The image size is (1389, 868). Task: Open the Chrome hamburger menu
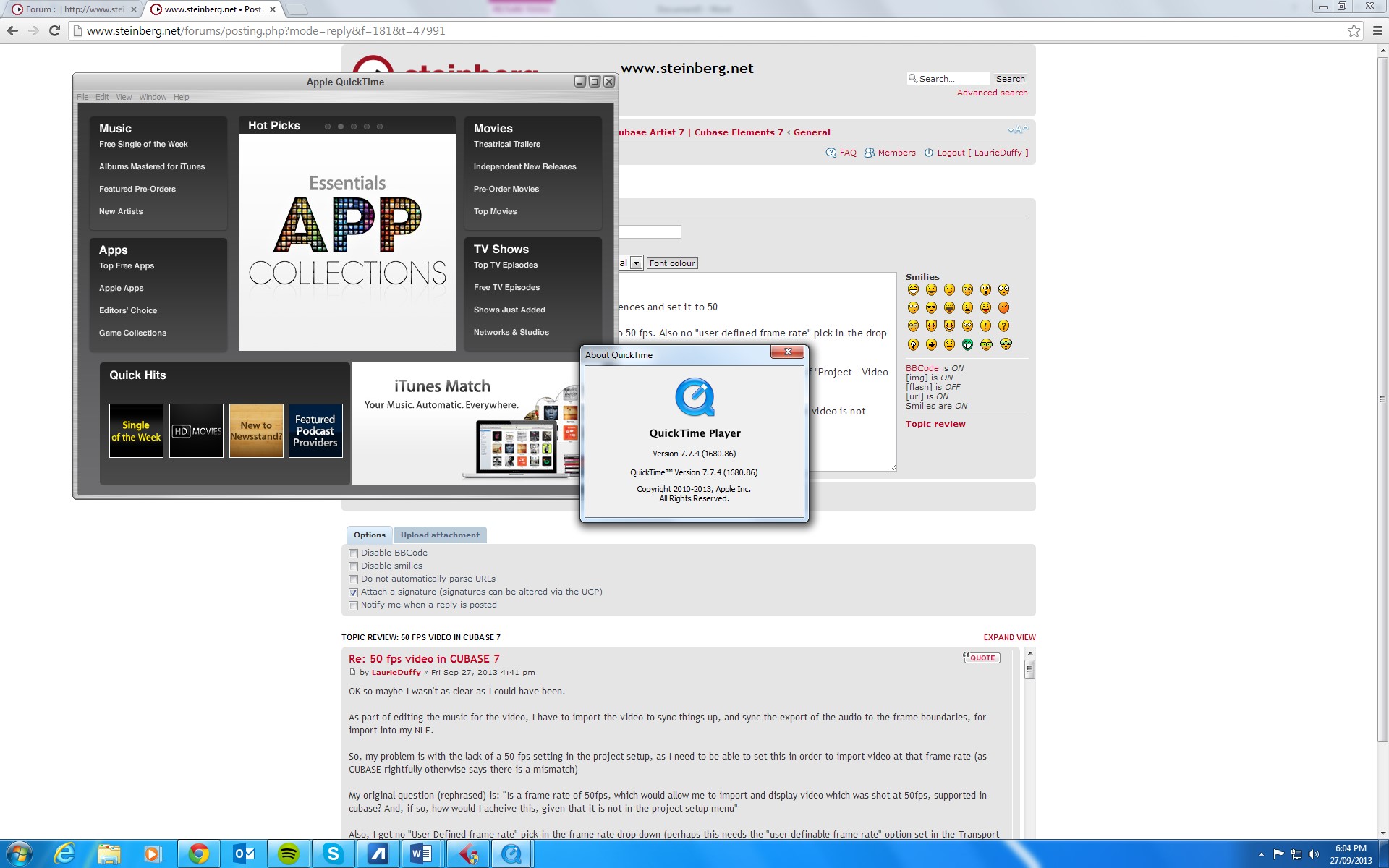[1377, 30]
